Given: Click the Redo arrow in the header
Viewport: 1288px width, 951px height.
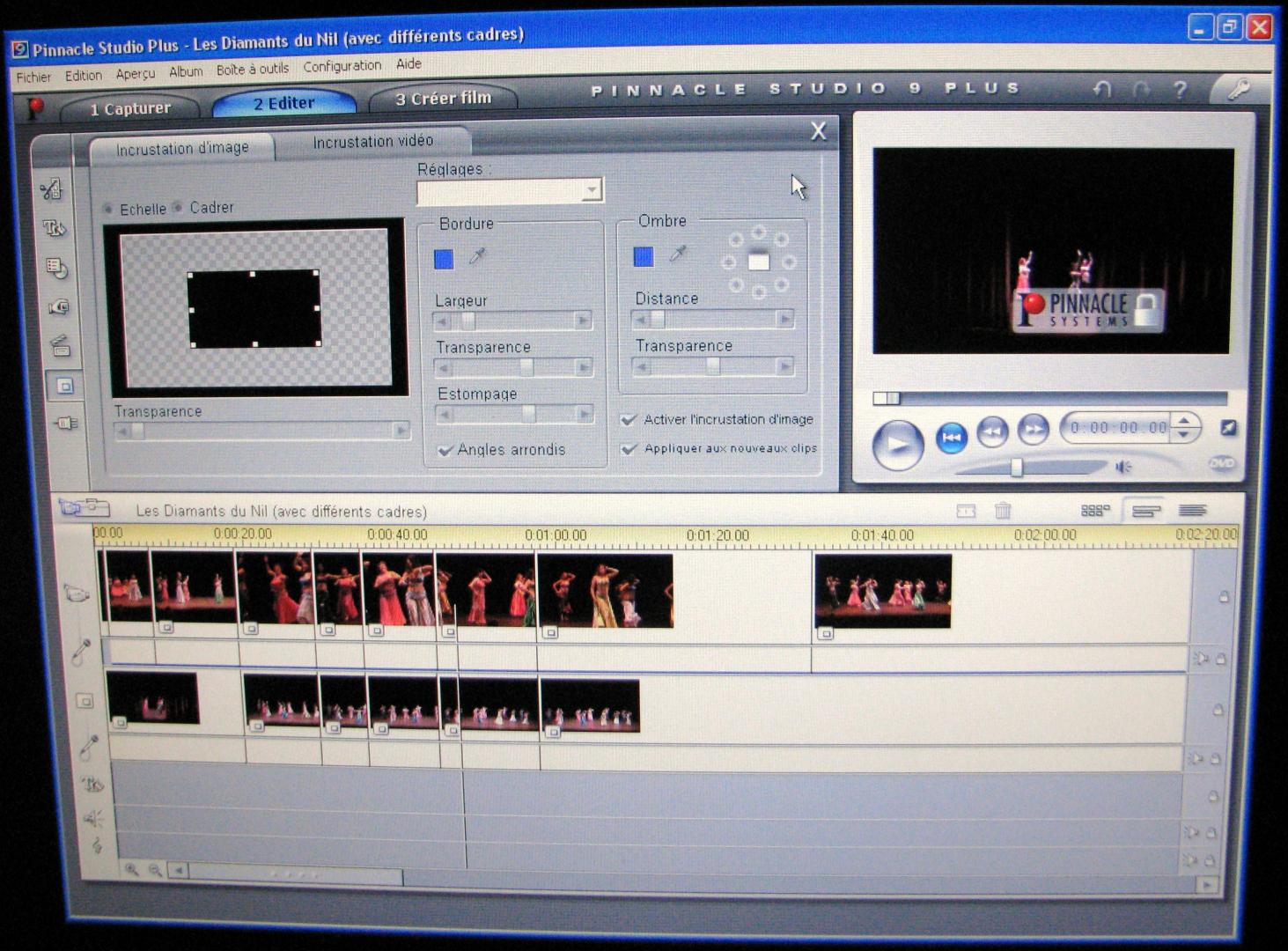Looking at the screenshot, I should (x=1141, y=89).
